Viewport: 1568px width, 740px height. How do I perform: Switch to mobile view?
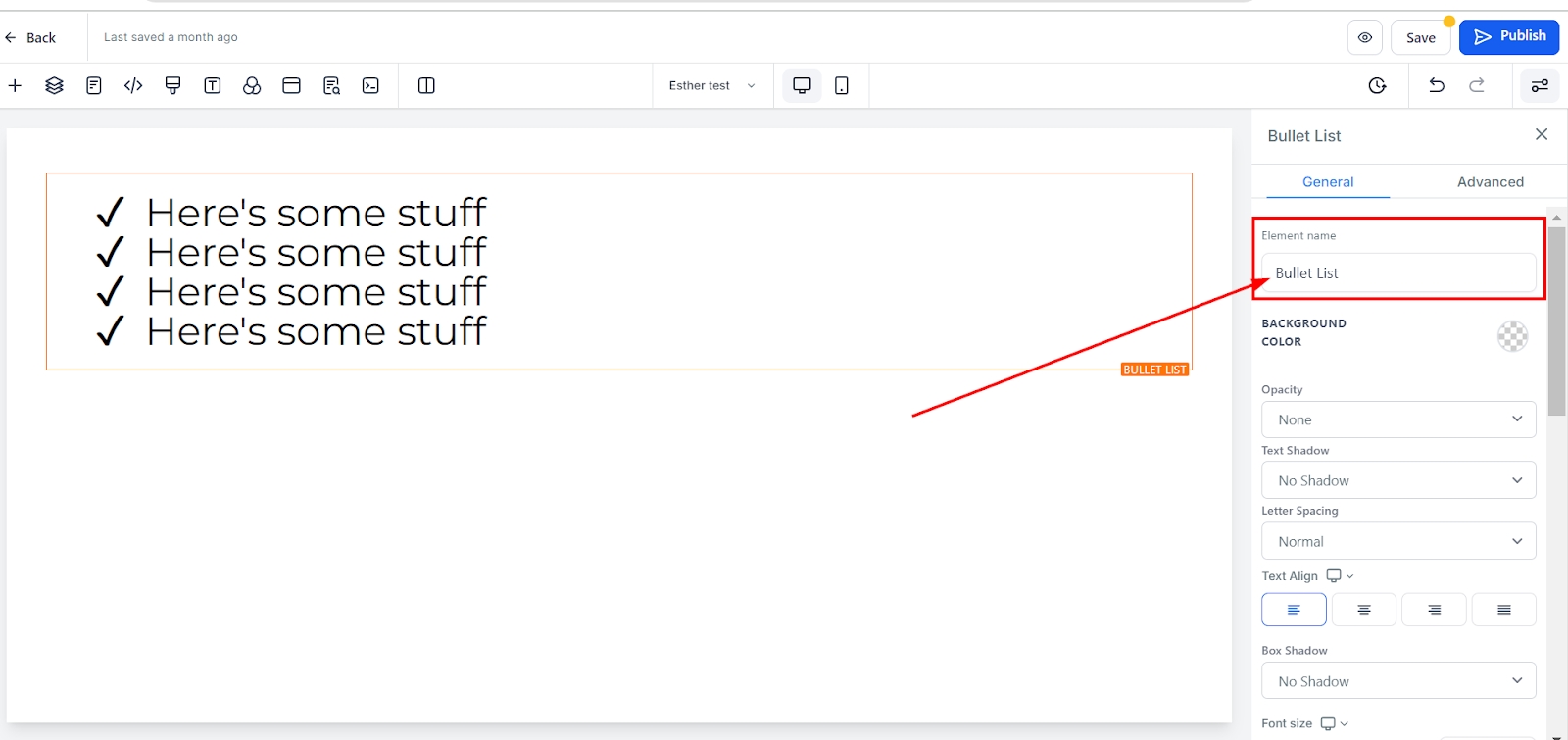[x=841, y=86]
